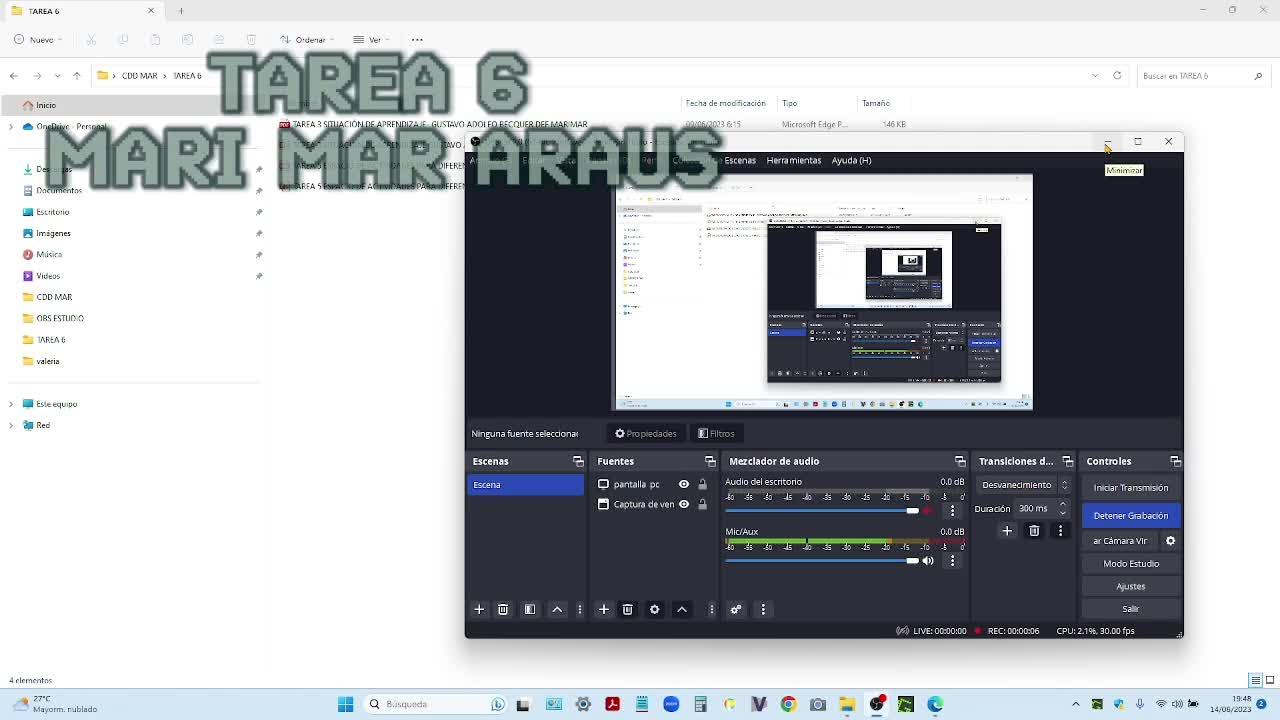The width and height of the screenshot is (1280, 720).
Task: Toggle visibility of the Captura de ven source
Action: tap(684, 504)
